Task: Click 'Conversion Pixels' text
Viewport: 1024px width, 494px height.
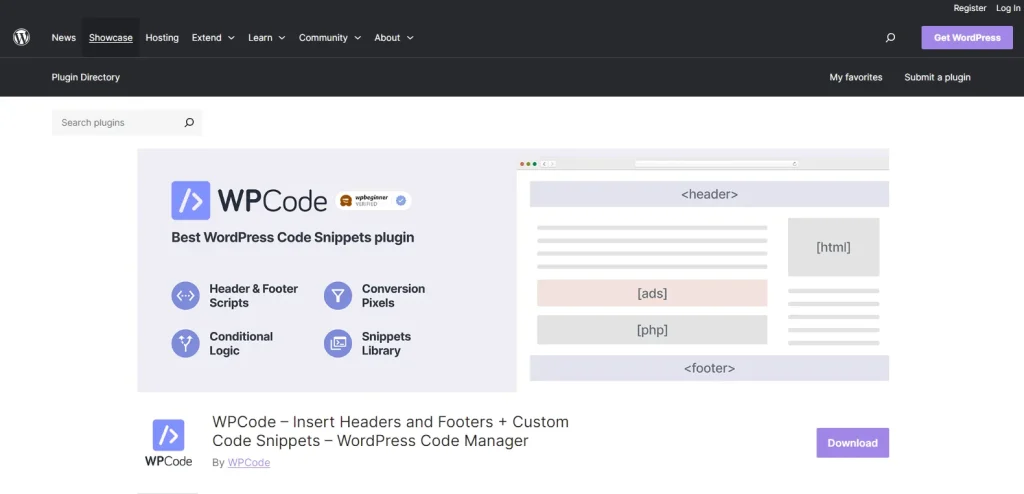Action: coord(393,296)
